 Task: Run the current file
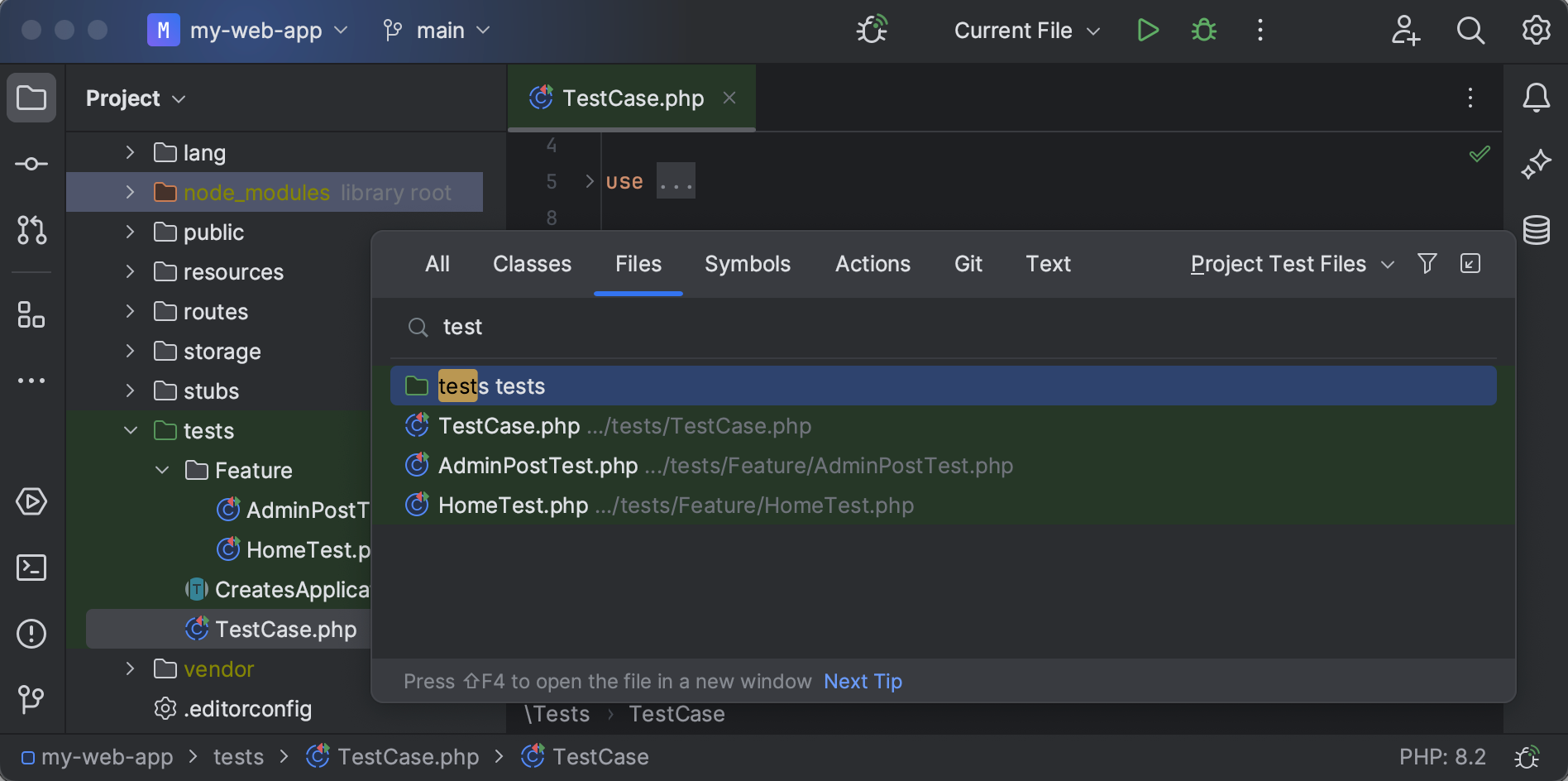pyautogui.click(x=1148, y=30)
